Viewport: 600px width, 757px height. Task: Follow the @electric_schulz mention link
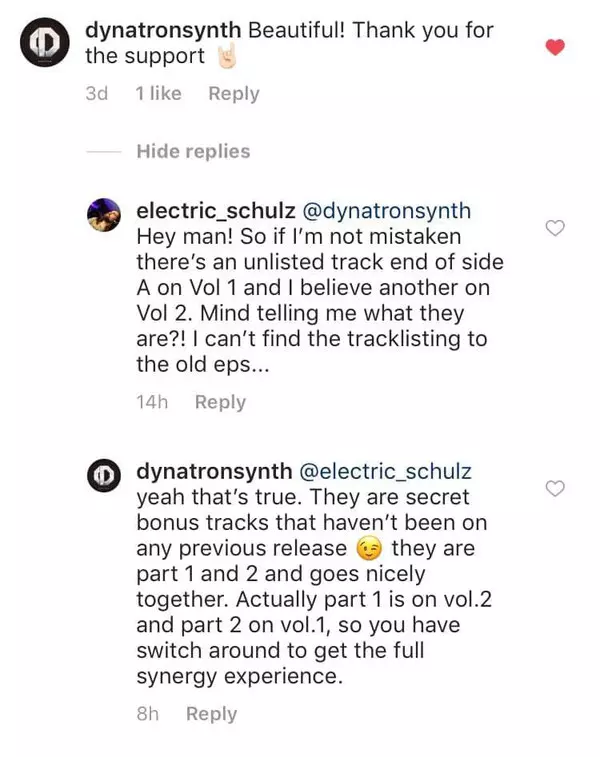(386, 471)
